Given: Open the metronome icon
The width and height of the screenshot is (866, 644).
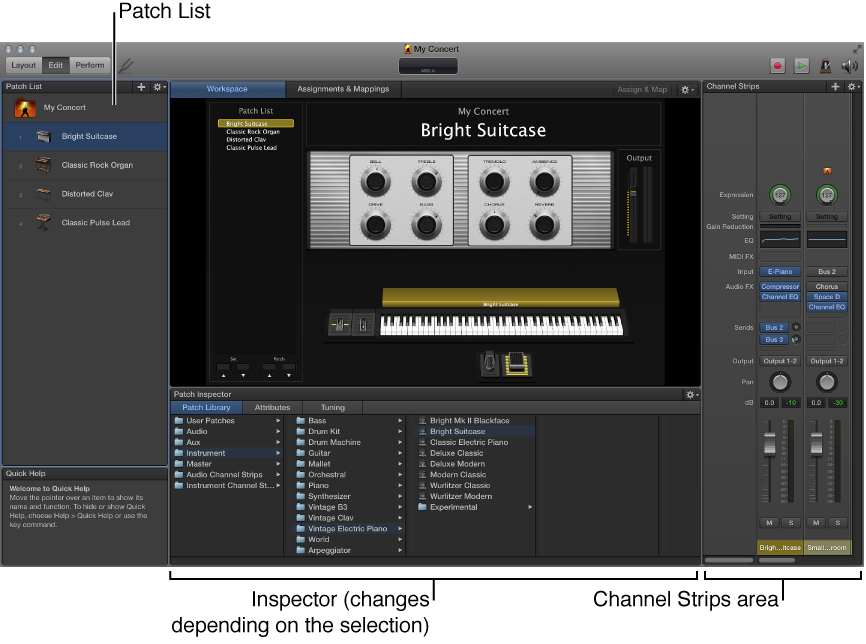Looking at the screenshot, I should 826,66.
